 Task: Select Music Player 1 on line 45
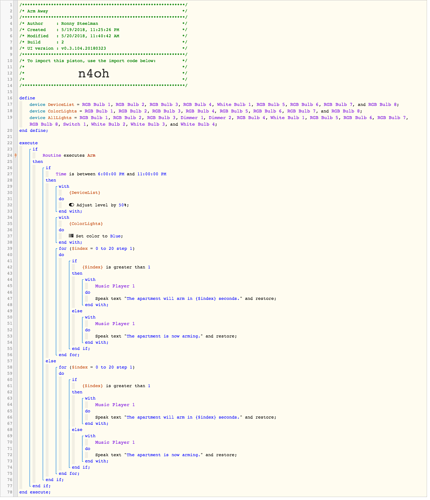115,286
